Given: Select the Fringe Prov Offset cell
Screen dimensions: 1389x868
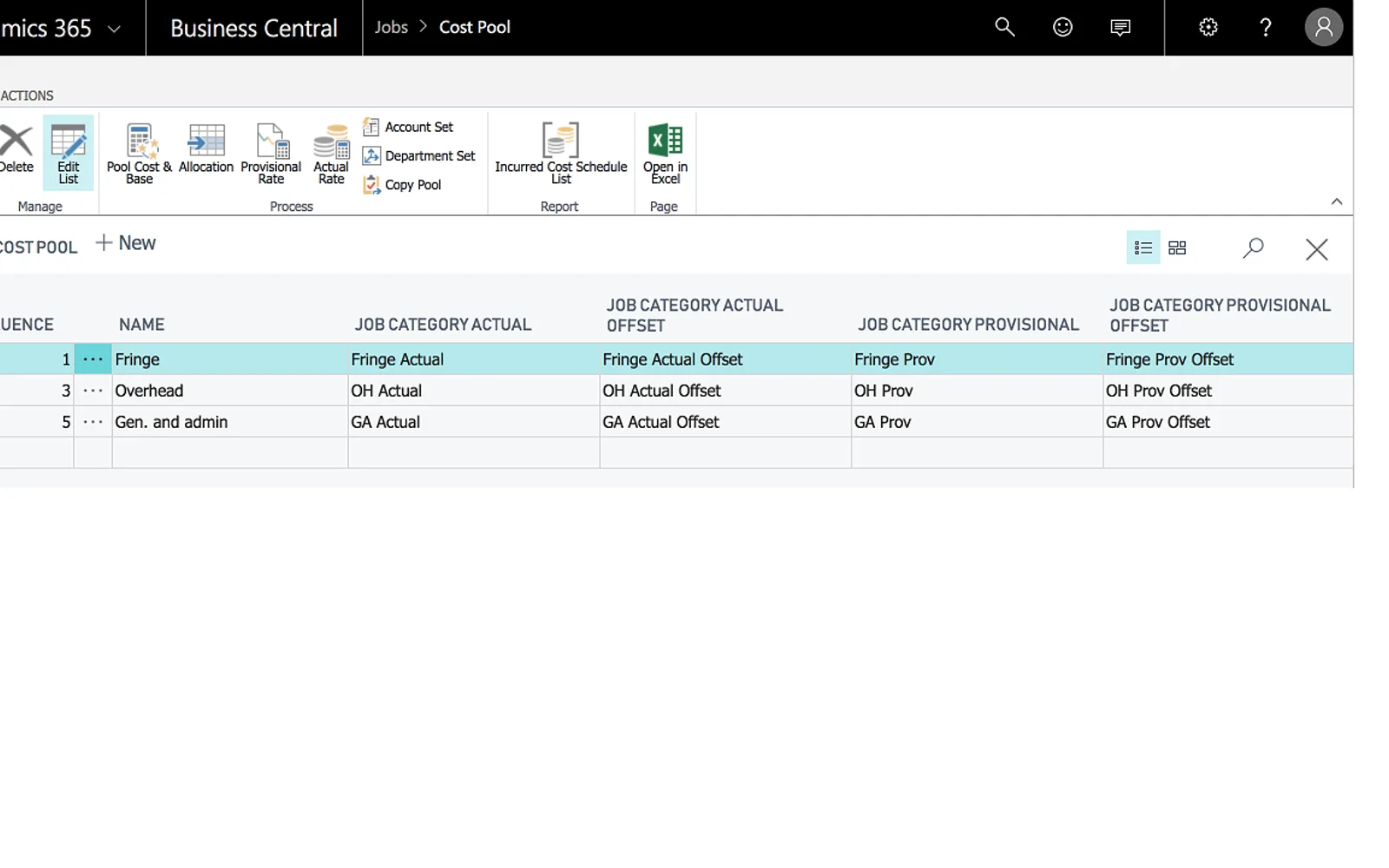Looking at the screenshot, I should click(x=1228, y=359).
